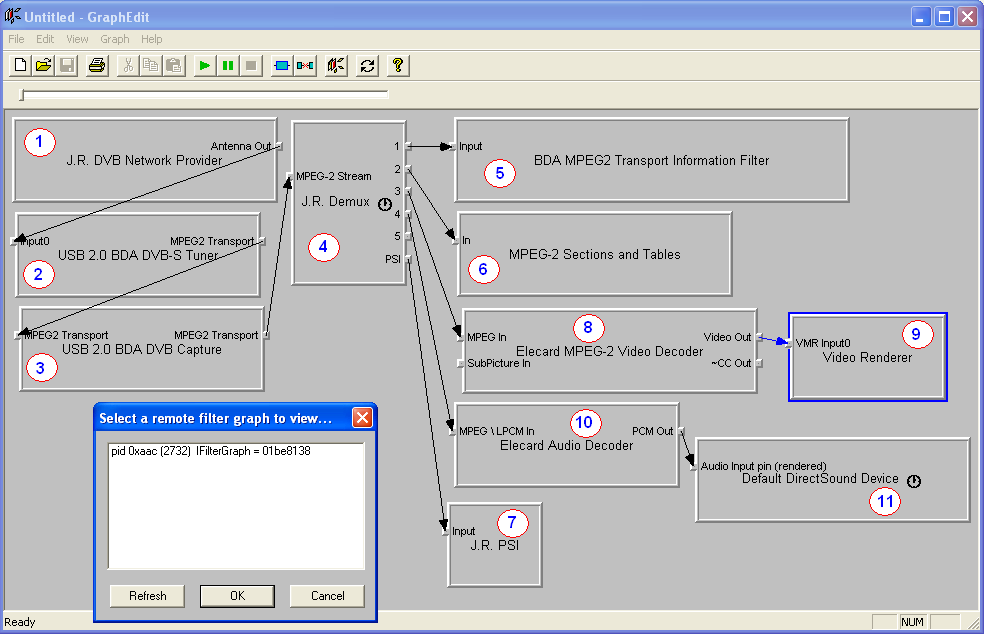Click the Cut scissors icon
The image size is (984, 634).
[128, 65]
